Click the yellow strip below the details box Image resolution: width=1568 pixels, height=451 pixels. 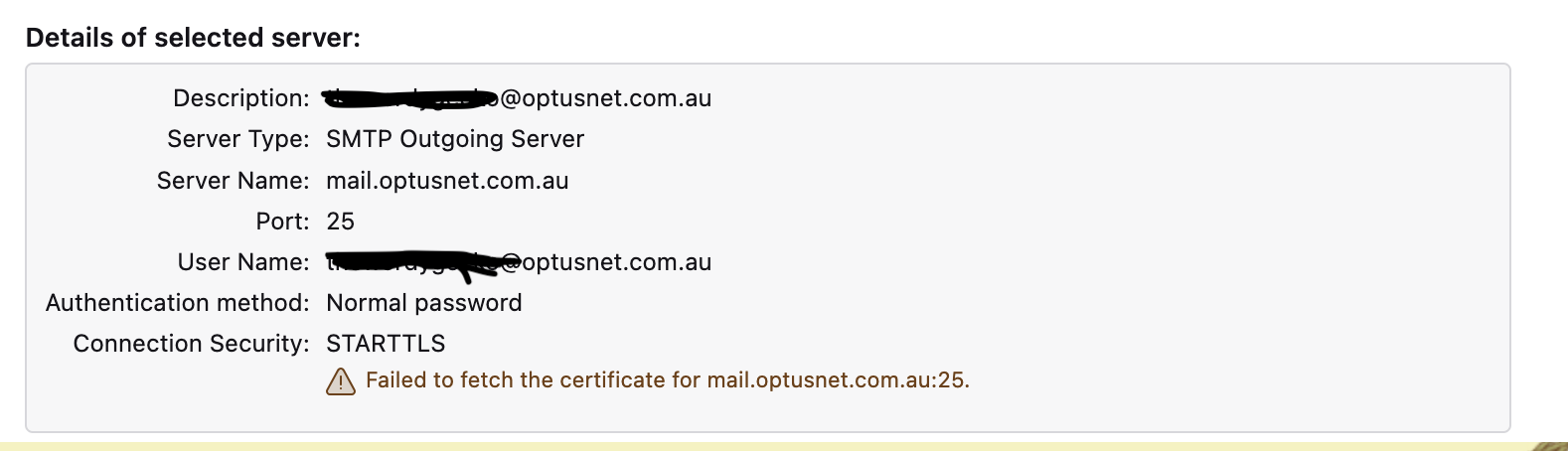point(696,445)
